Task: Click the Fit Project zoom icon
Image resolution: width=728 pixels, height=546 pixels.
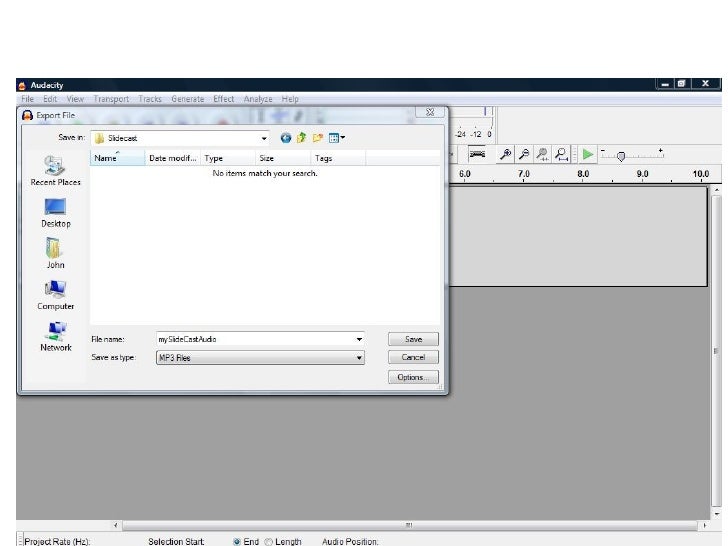Action: 561,154
